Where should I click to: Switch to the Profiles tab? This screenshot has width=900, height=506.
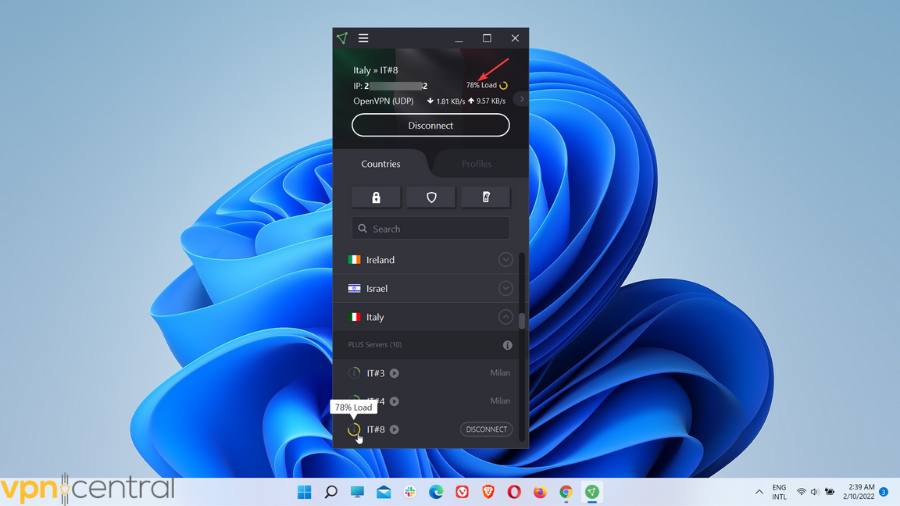pyautogui.click(x=476, y=164)
